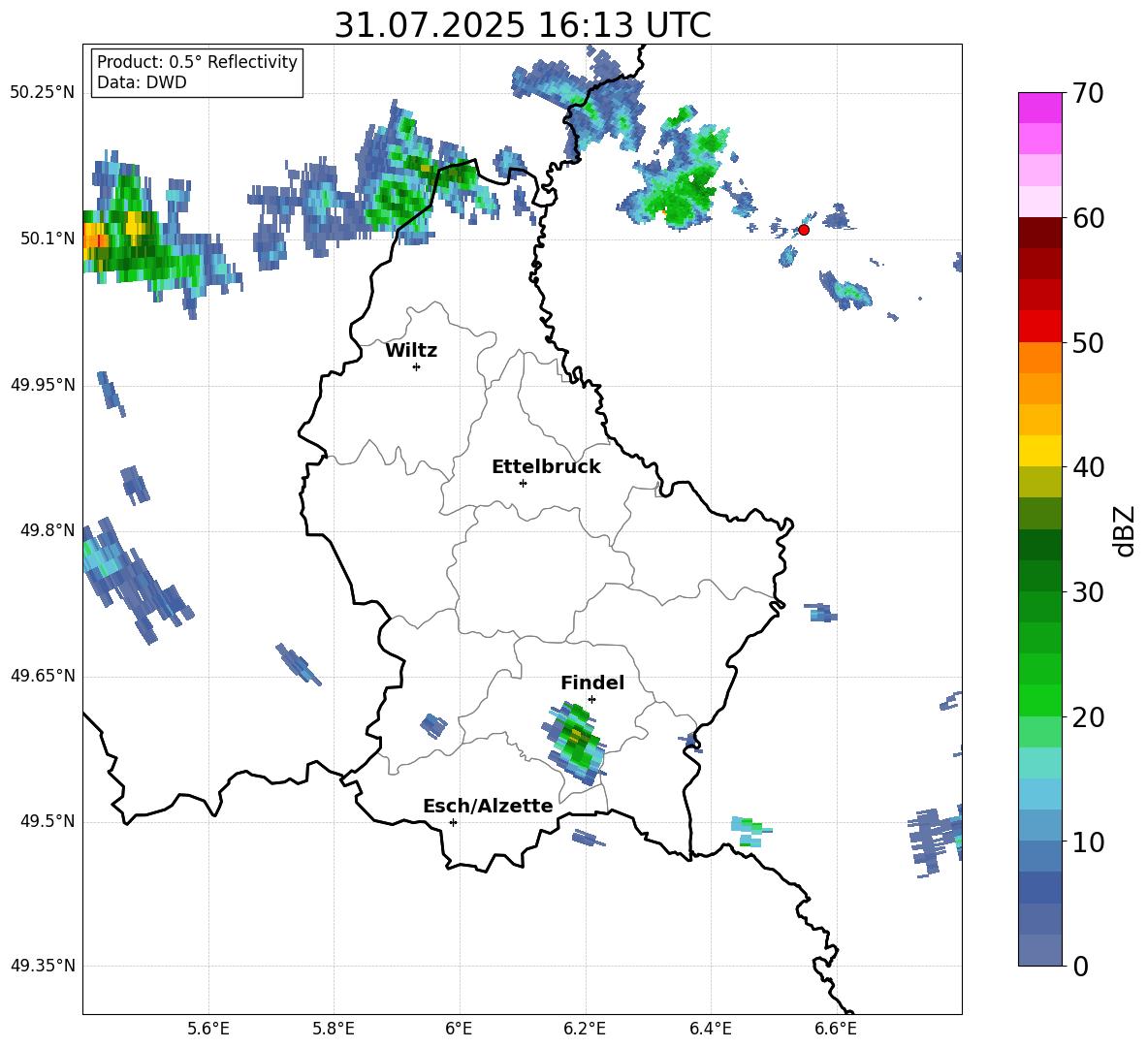
Task: Click the 6°E longitude label
Action: (459, 1029)
